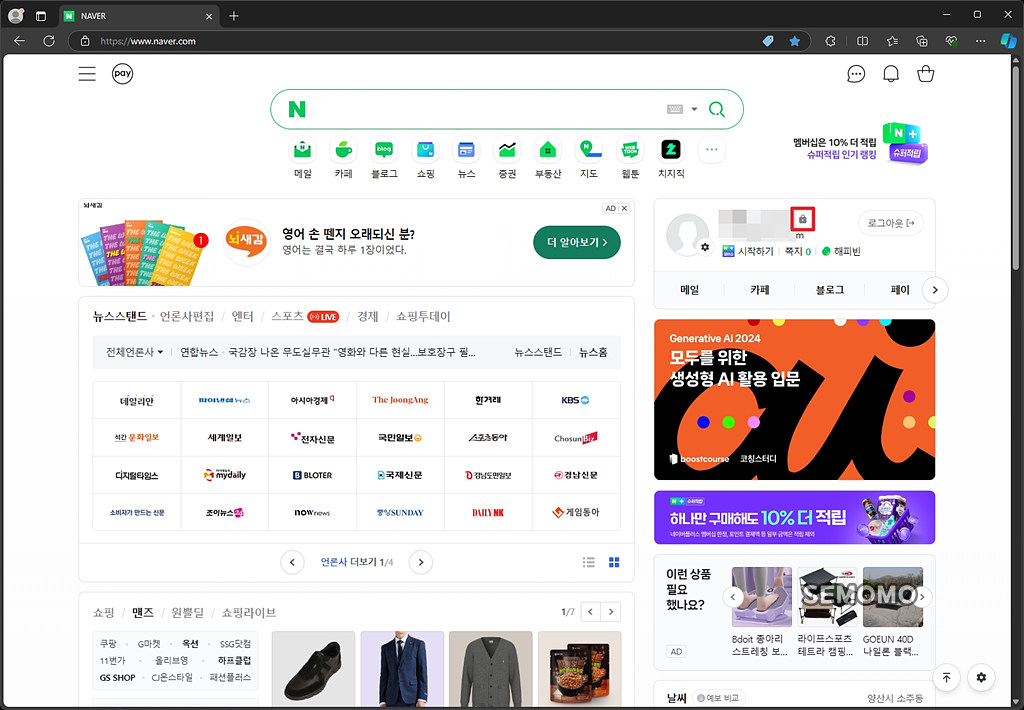This screenshot has height=710, width=1024.
Task: Open browser extensions icon
Action: pyautogui.click(x=830, y=40)
